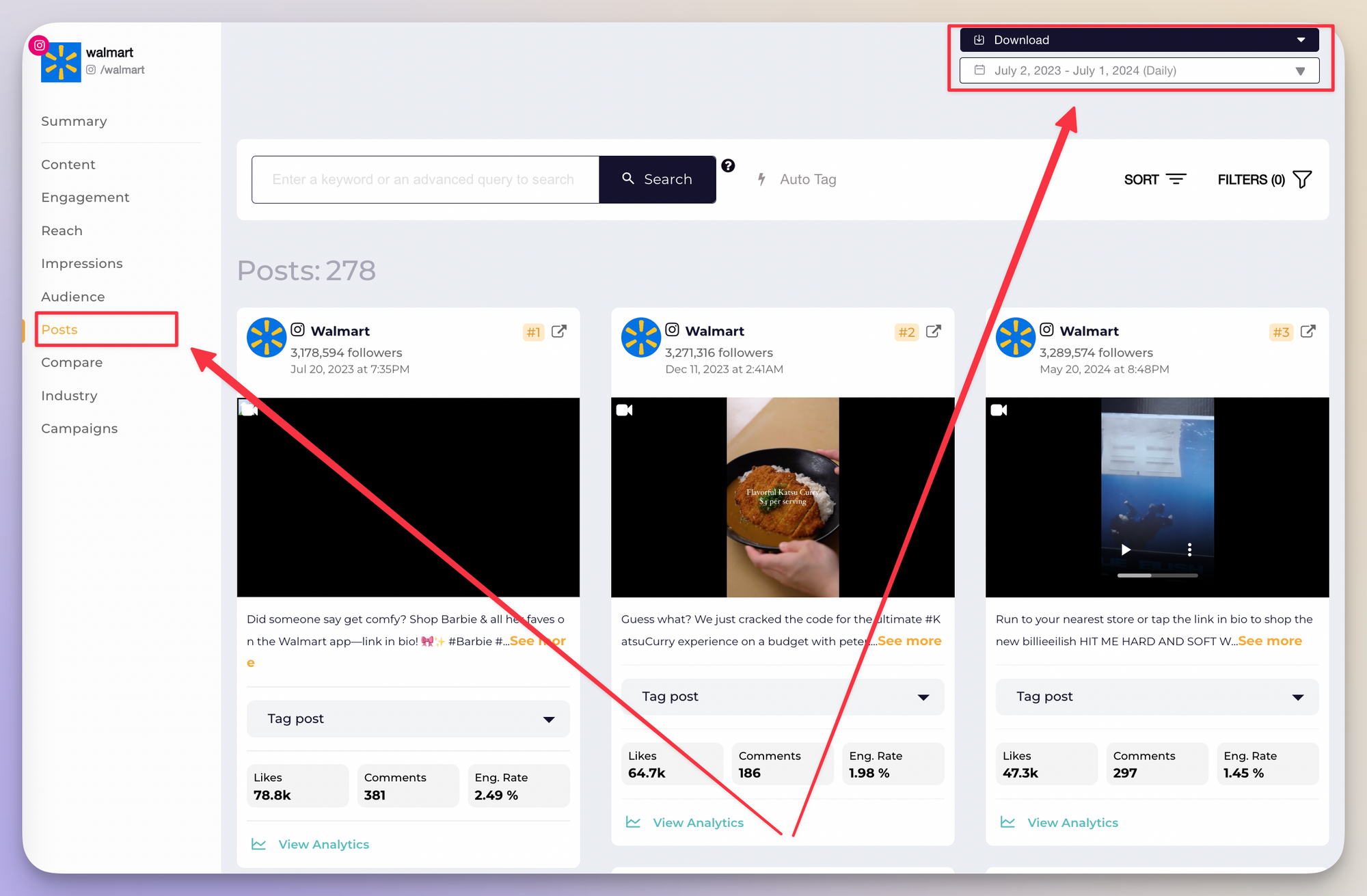The width and height of the screenshot is (1367, 896).
Task: Click the Auto Tag lightning bolt icon
Action: coord(761,179)
